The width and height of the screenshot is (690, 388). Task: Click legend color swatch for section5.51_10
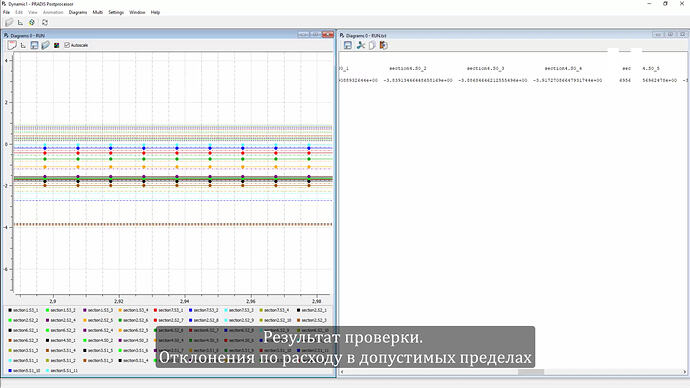coord(10,371)
